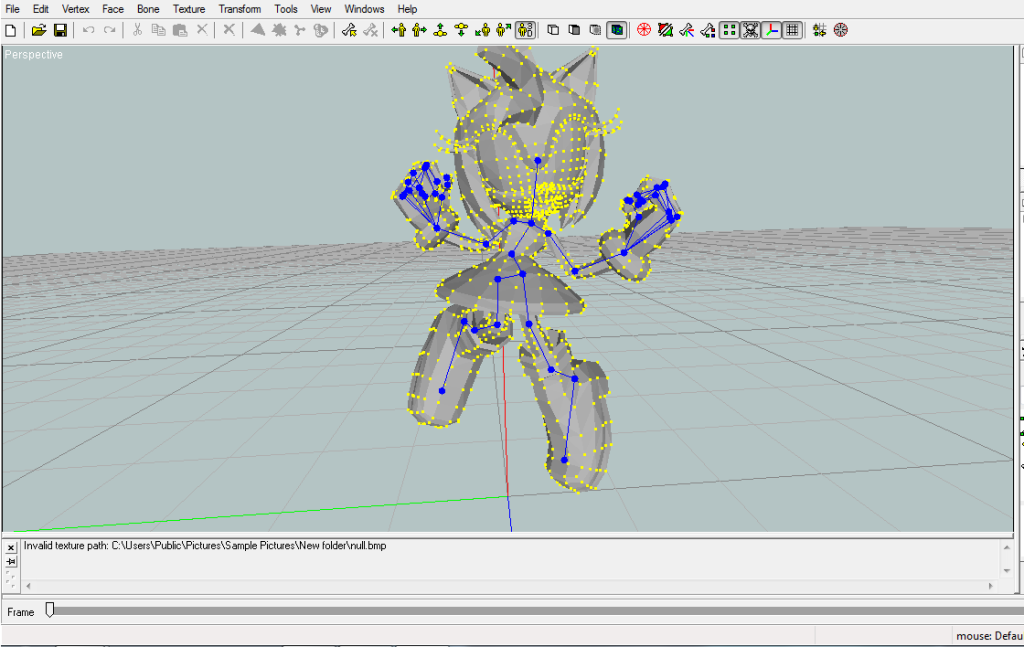This screenshot has width=1024, height=647.
Task: Click the message panel right scroll arrow
Action: (x=990, y=586)
